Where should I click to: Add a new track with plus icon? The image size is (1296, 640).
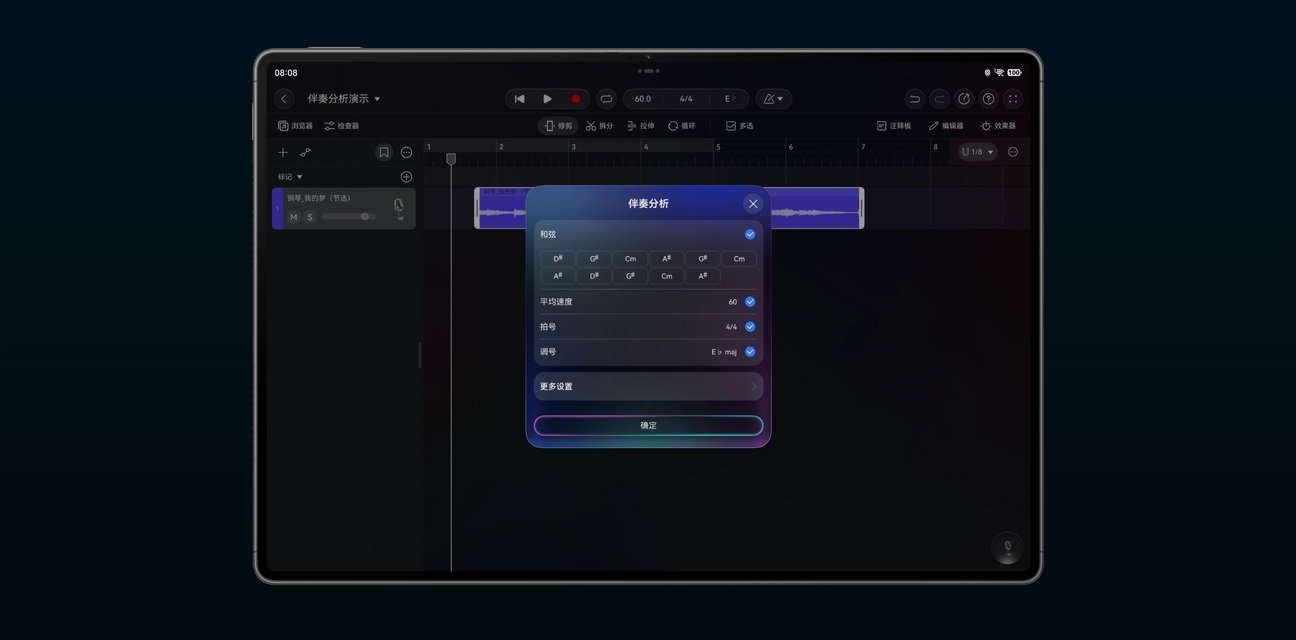coord(283,152)
